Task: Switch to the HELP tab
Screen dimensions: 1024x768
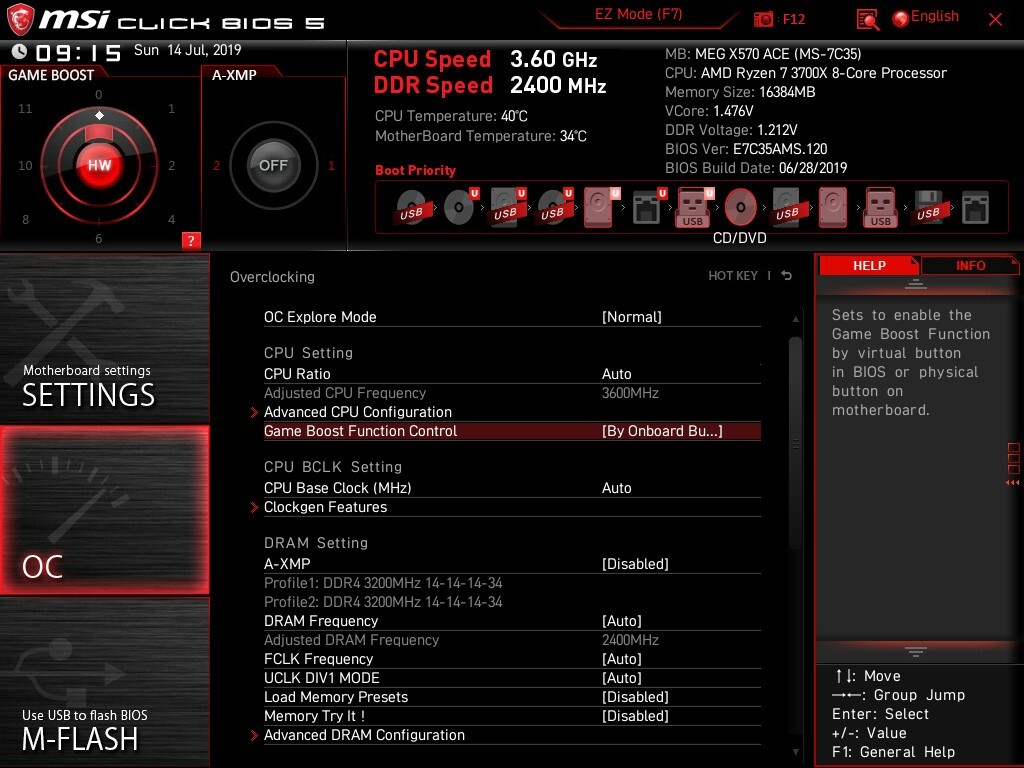Action: 868,265
